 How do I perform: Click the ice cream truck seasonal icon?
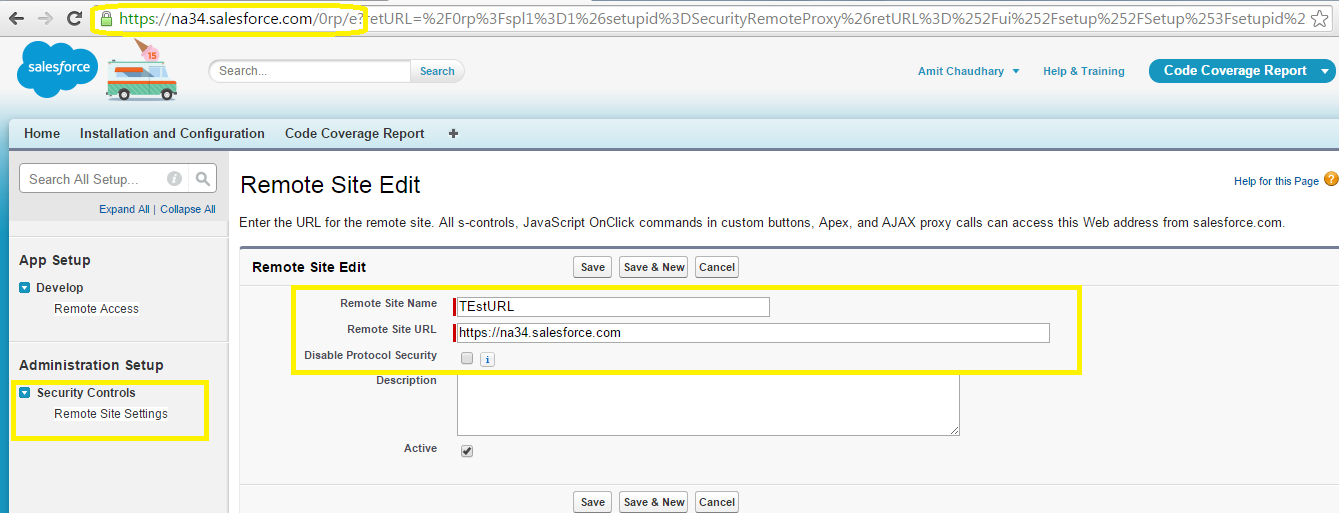[142, 71]
